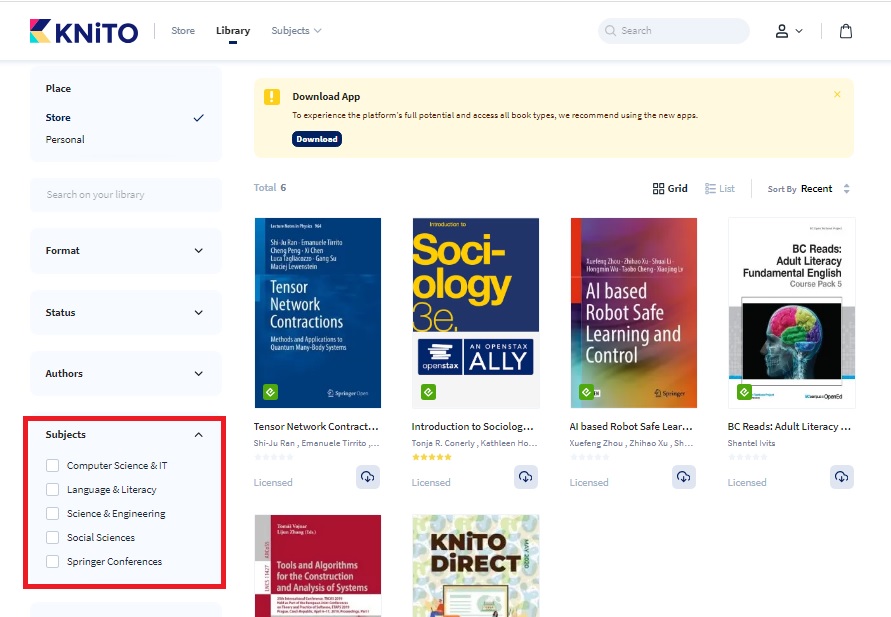Open the shopping bag cart icon
Screen dimensions: 891x617
[846, 31]
